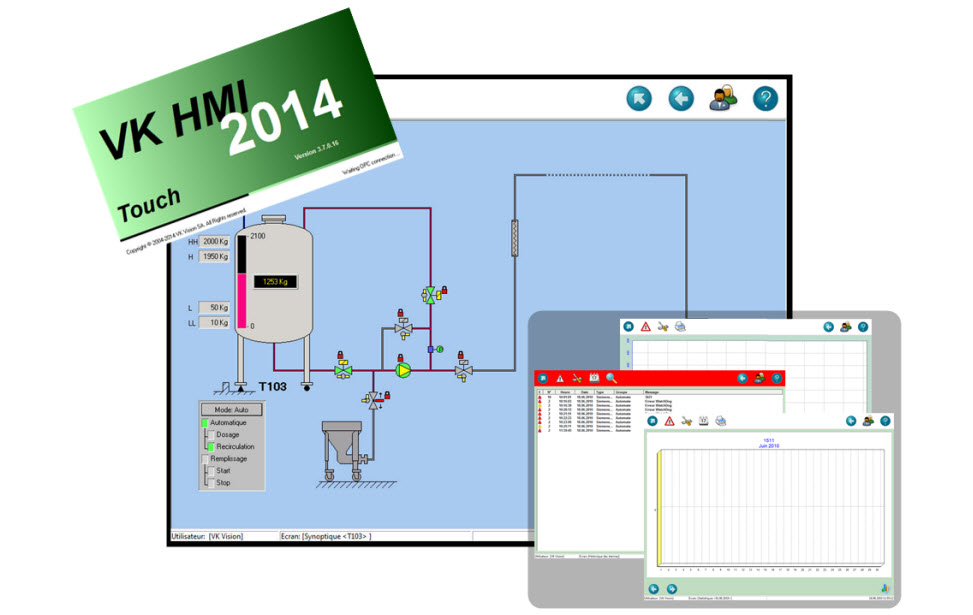This screenshot has width=973, height=615.
Task: Toggle the Remplissage checkbox
Action: (x=205, y=459)
